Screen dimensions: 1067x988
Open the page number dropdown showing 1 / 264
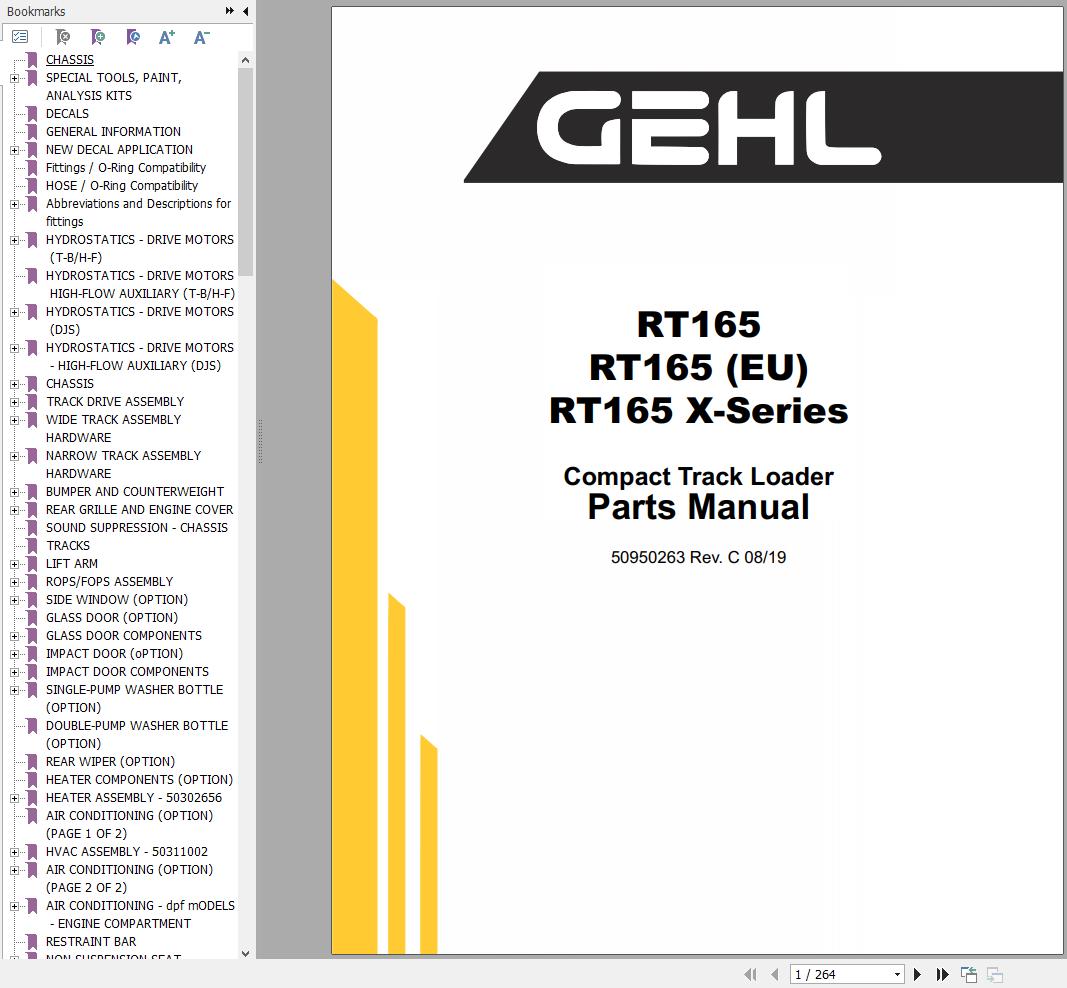coord(898,974)
